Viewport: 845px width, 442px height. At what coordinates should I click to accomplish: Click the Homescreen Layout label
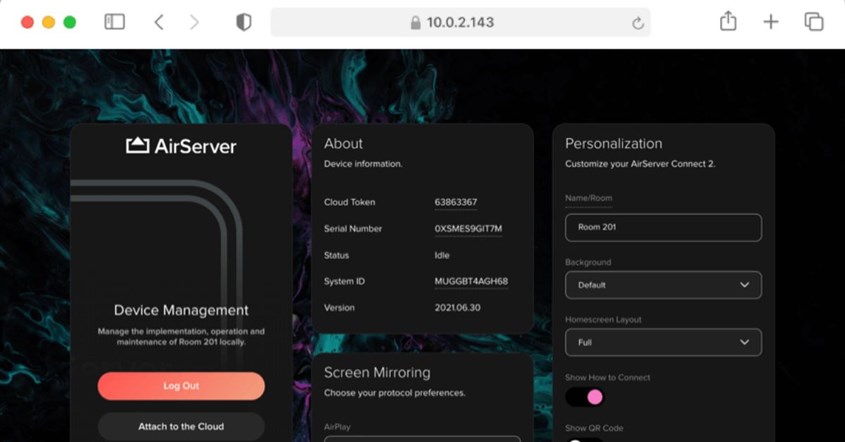(x=603, y=320)
